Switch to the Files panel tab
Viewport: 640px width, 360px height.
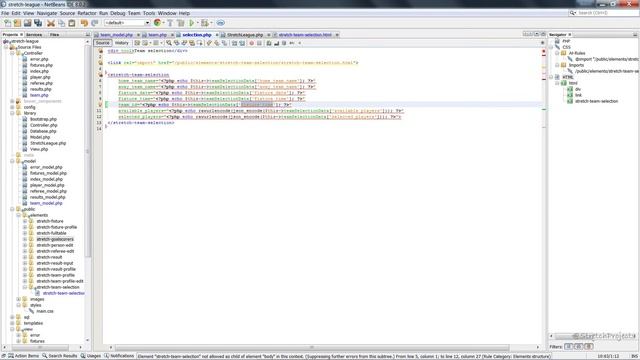54,35
